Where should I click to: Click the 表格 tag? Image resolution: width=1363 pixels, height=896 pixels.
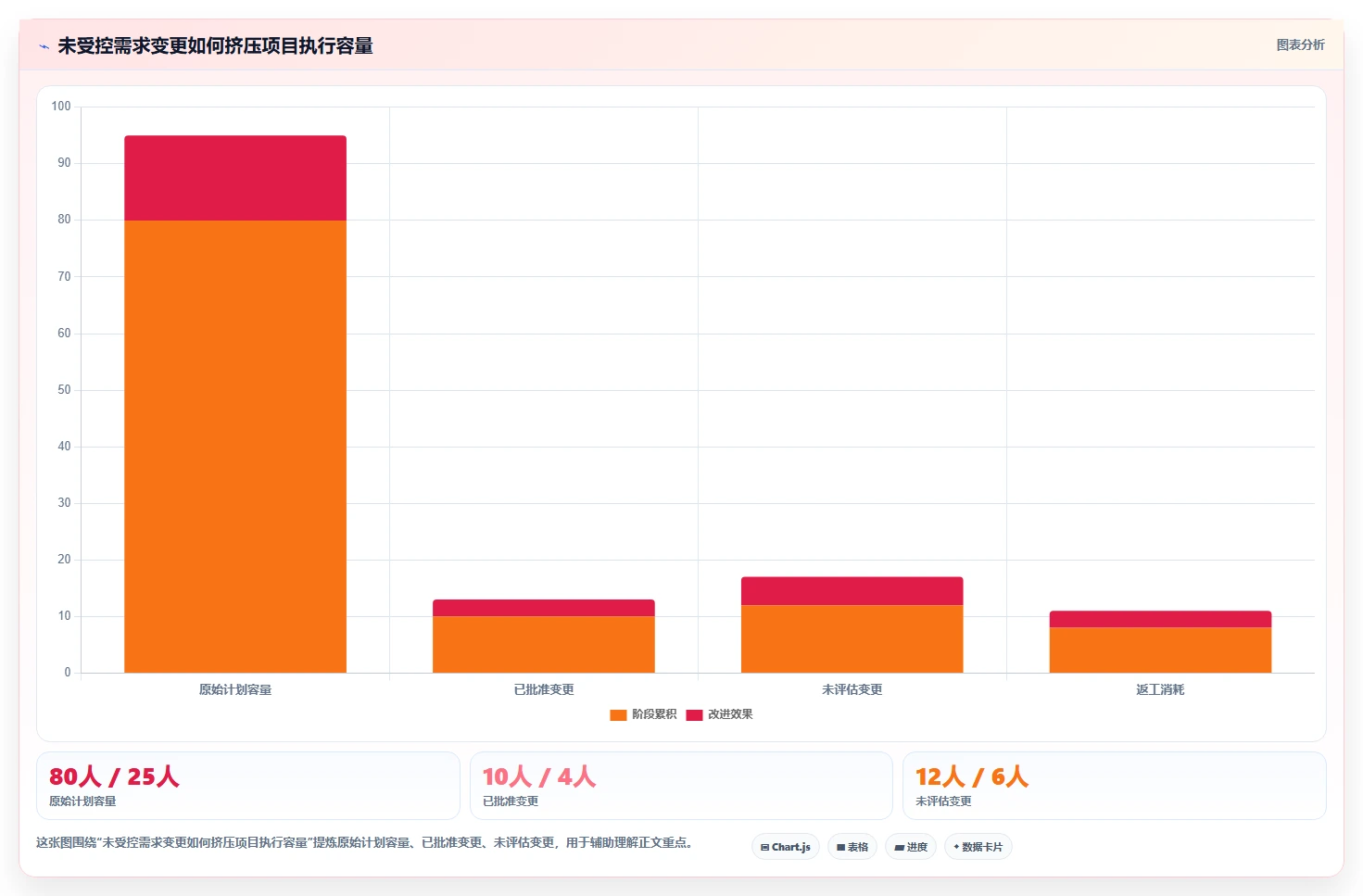point(852,847)
